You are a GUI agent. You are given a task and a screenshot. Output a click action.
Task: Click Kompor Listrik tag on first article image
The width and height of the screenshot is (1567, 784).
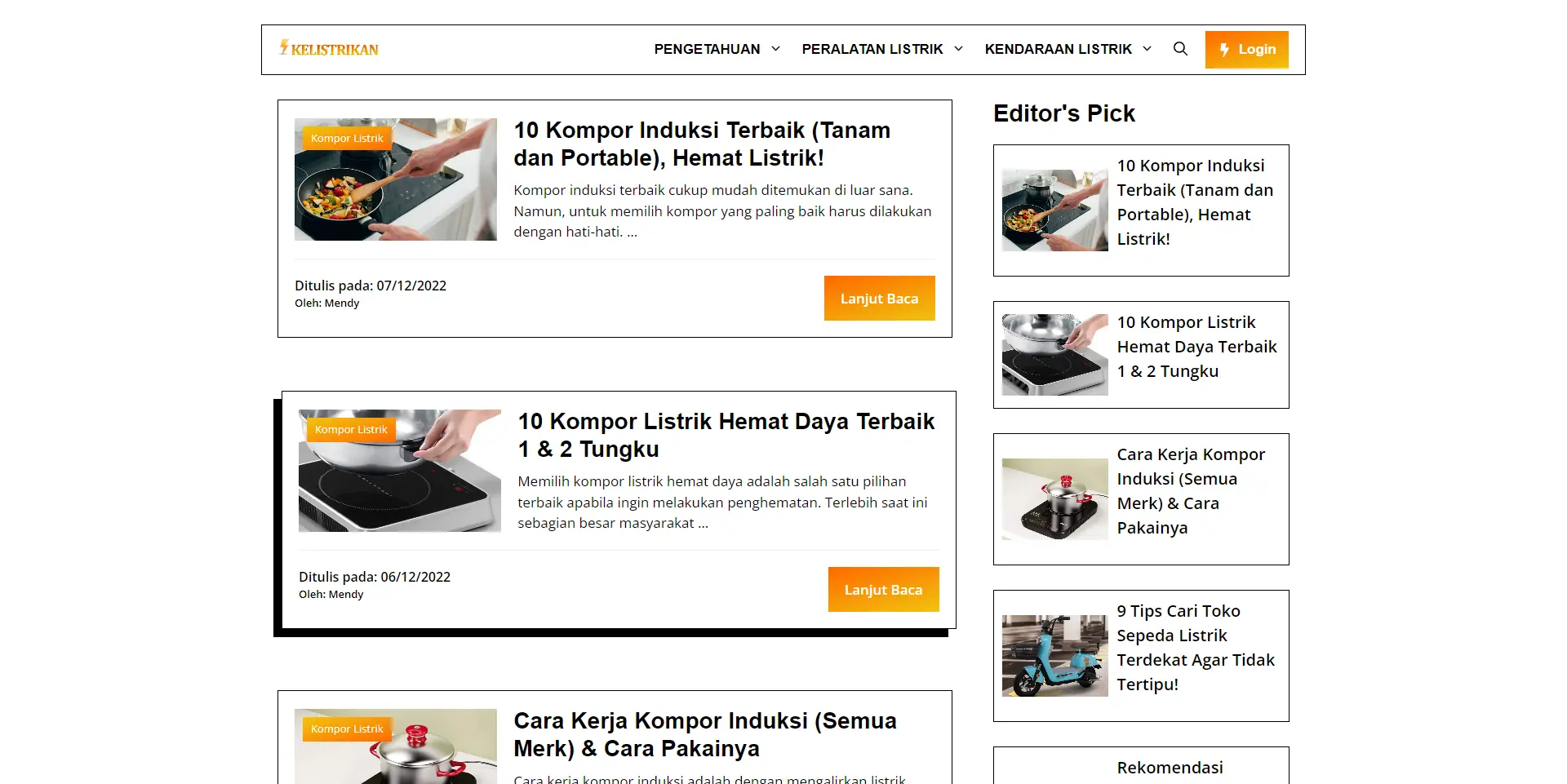(347, 139)
